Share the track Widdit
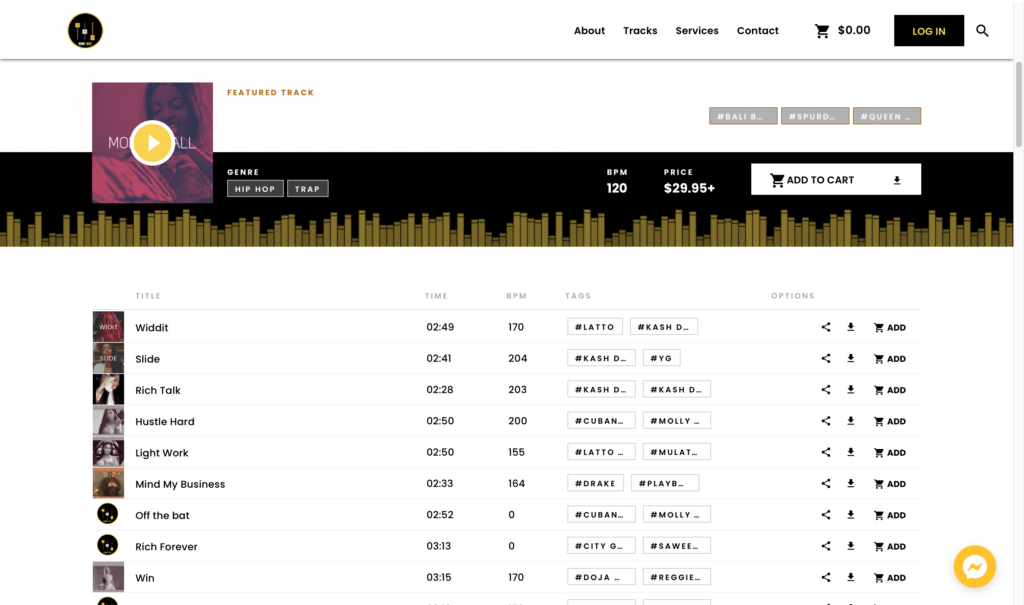The image size is (1024, 605). click(826, 327)
